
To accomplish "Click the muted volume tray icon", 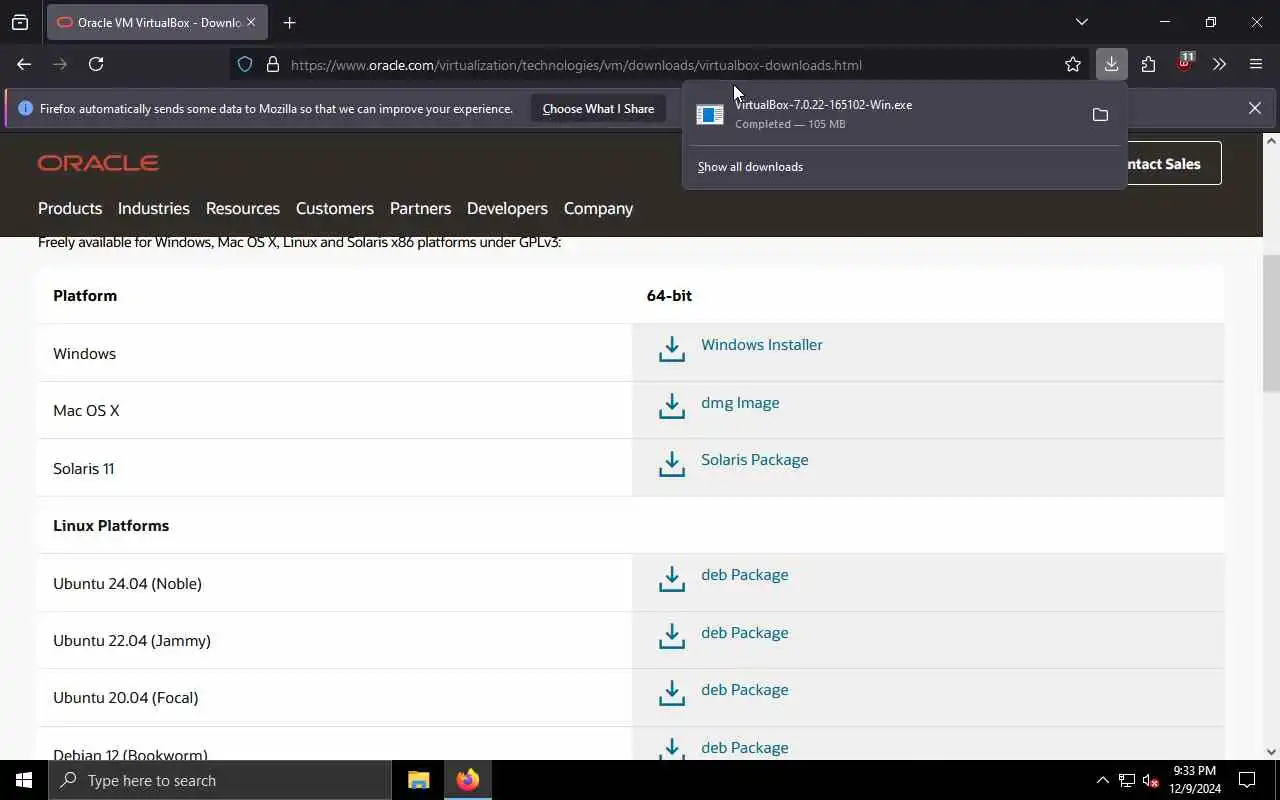I will pyautogui.click(x=1151, y=780).
